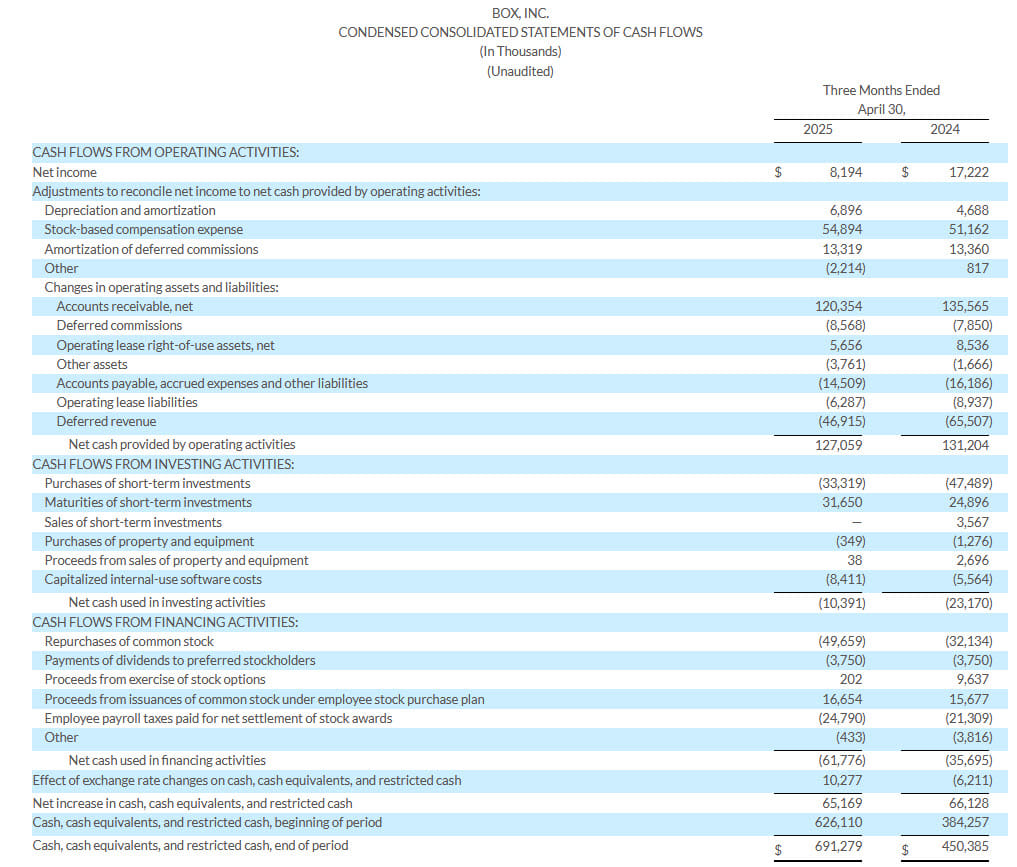The width and height of the screenshot is (1017, 867).
Task: Click the "Purchases of short-term investments" label
Action: click(x=147, y=484)
